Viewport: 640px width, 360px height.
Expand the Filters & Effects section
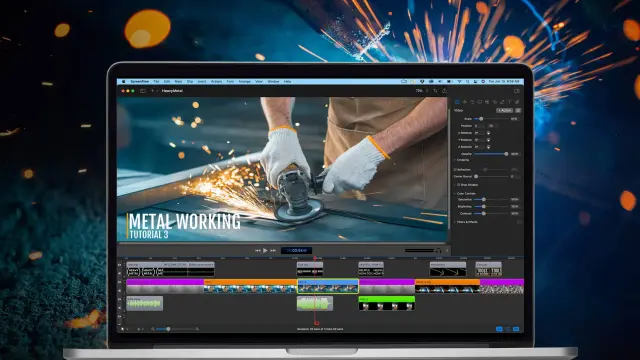(455, 222)
